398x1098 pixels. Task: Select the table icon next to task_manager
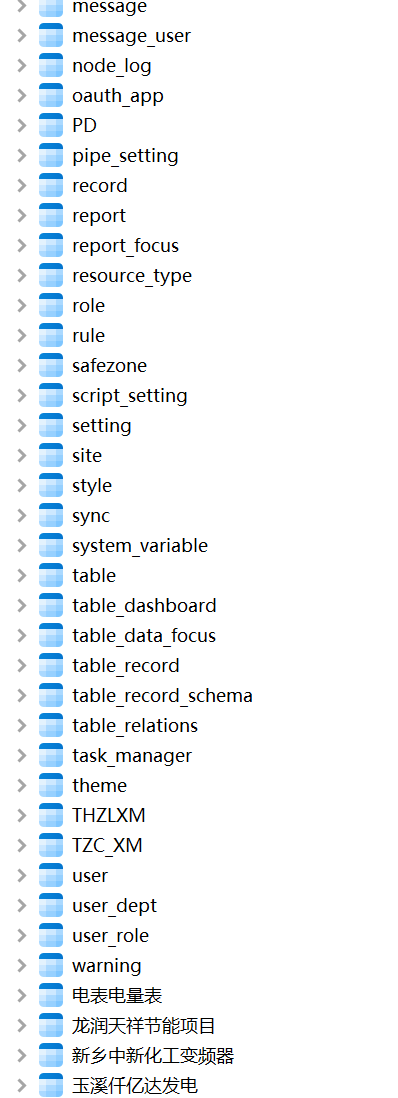coord(51,756)
